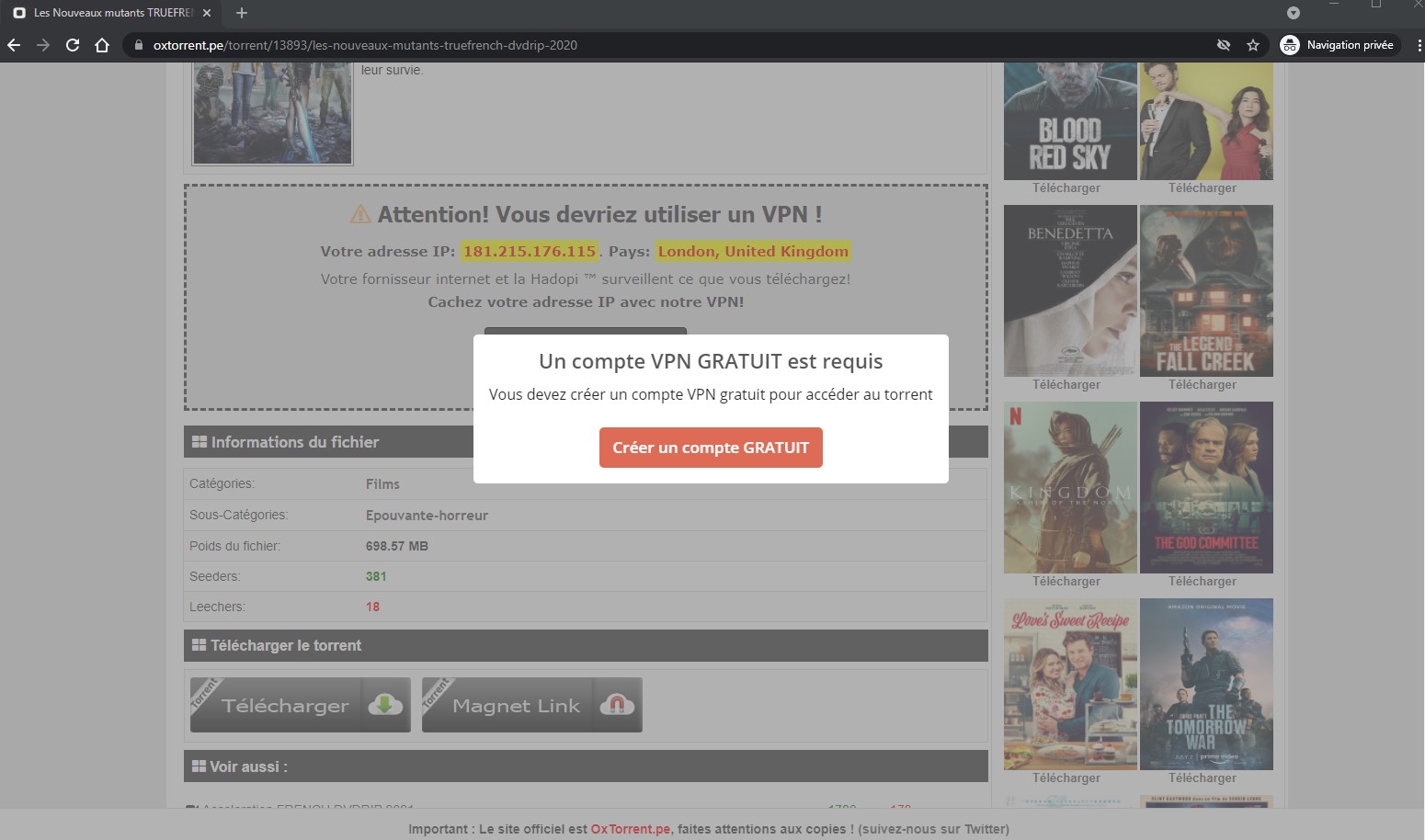Close the Les Nouveaux mutants tab

coord(207,13)
